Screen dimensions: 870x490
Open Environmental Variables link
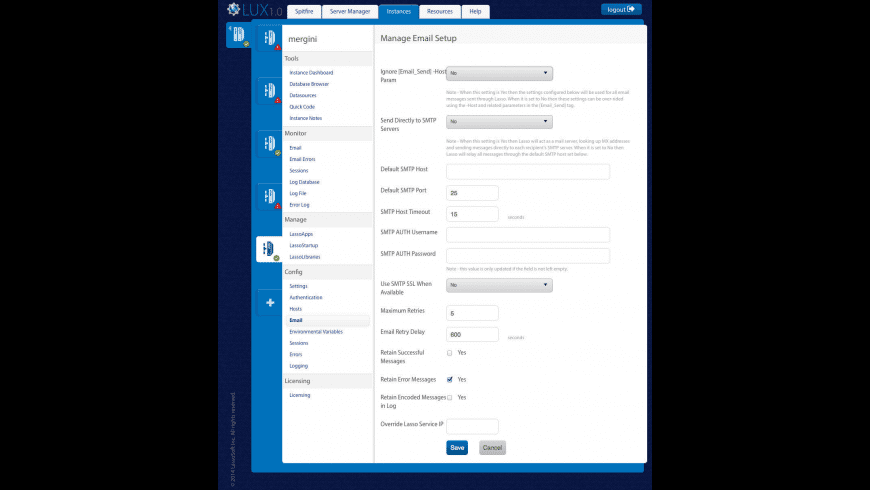(316, 332)
